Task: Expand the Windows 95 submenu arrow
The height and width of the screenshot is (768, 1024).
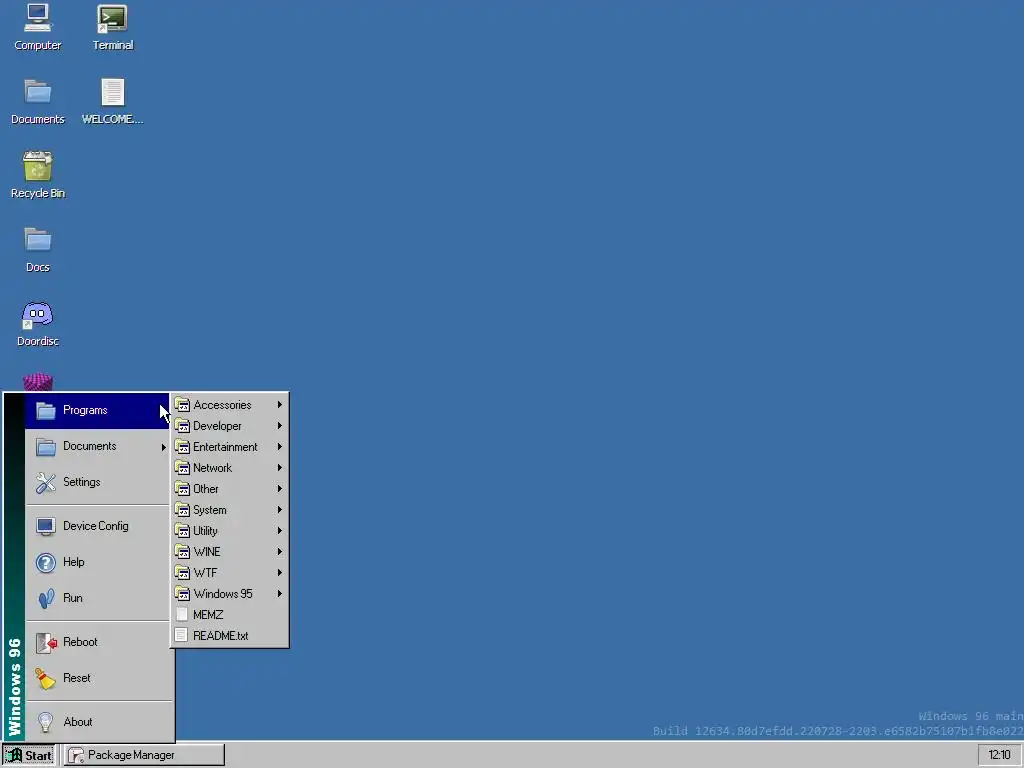Action: click(280, 594)
